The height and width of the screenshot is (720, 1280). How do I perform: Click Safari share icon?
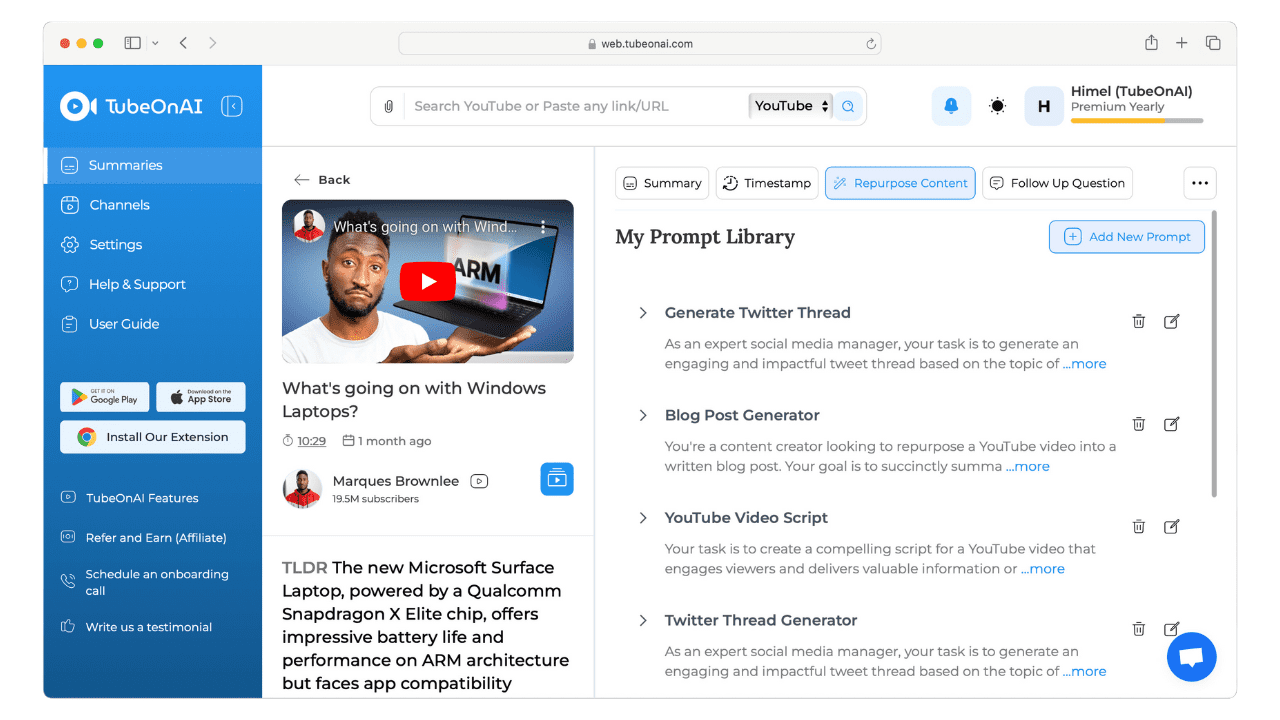(x=1151, y=43)
